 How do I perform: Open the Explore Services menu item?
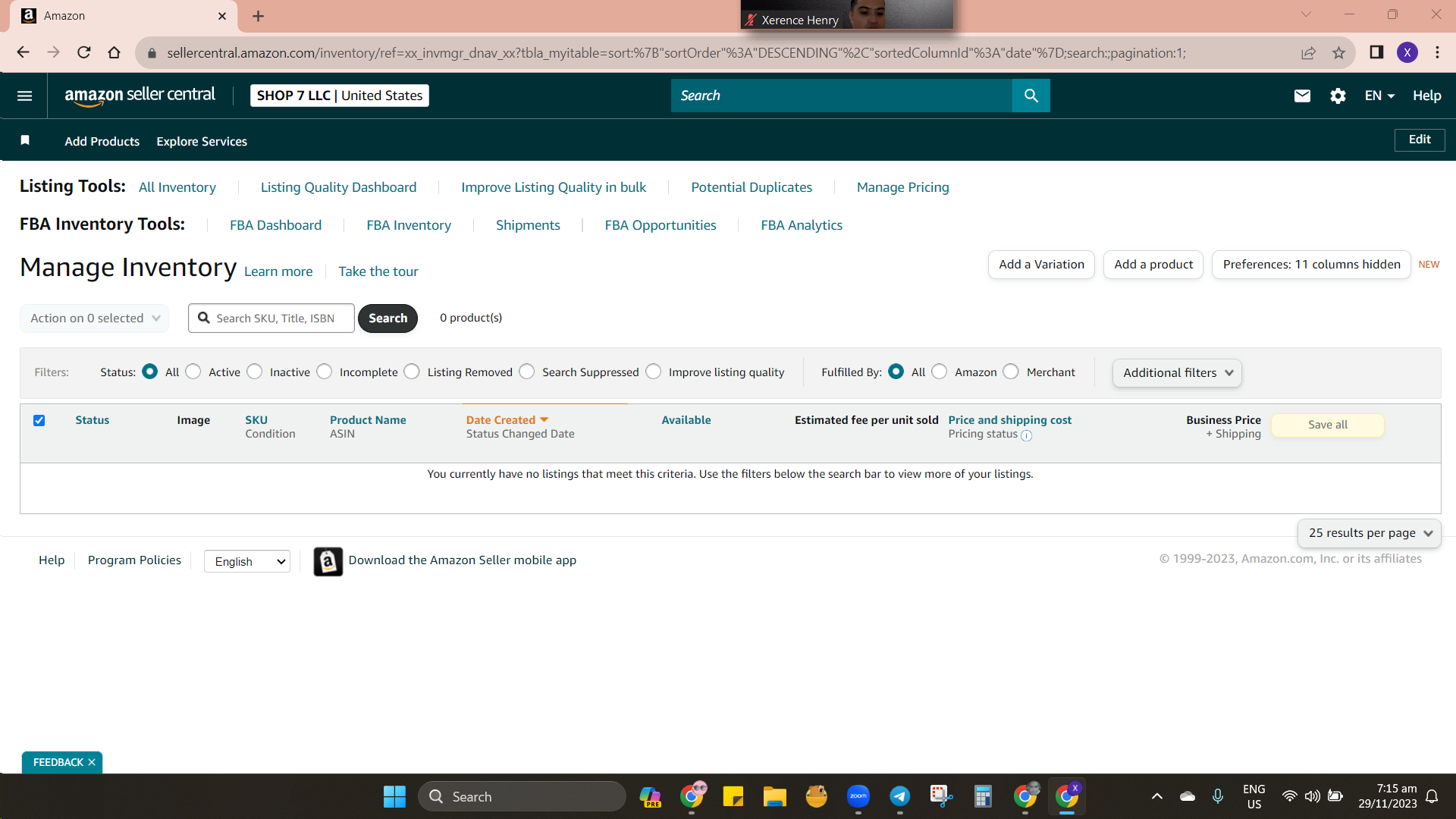[x=202, y=141]
